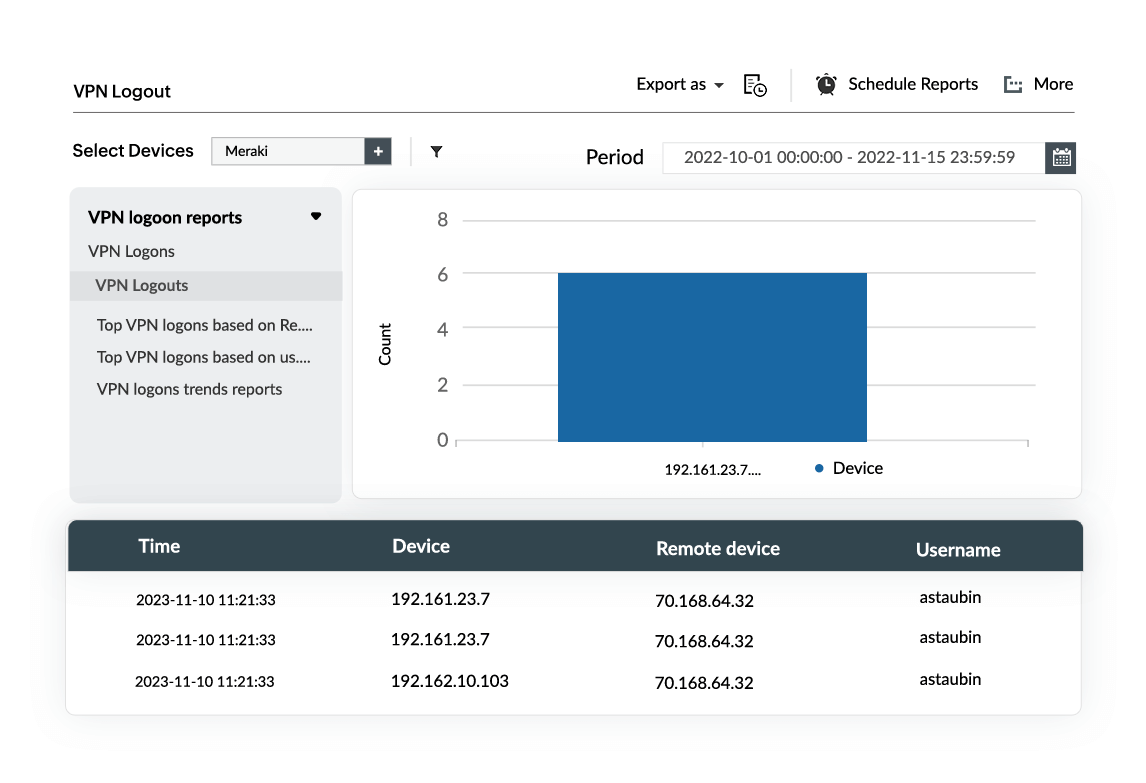
Task: Toggle the Device legend dot
Action: pos(819,468)
